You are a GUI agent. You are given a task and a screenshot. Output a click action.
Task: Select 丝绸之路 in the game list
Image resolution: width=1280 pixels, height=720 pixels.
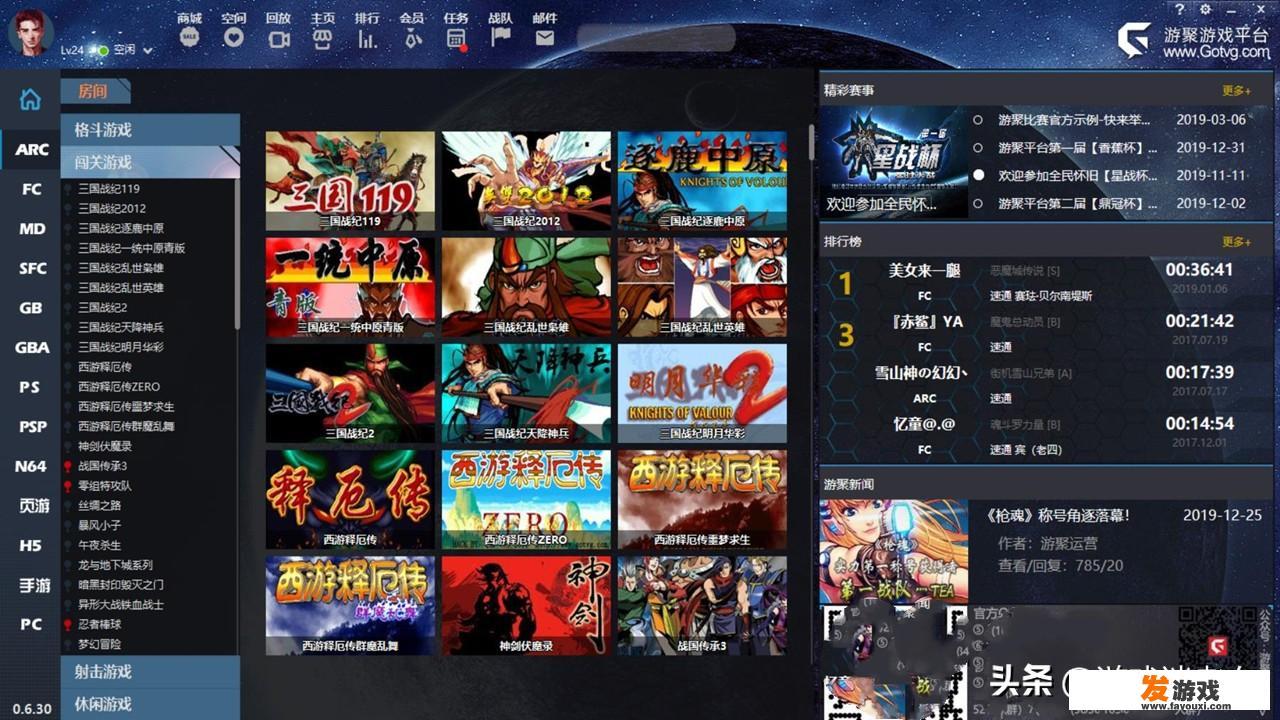99,505
